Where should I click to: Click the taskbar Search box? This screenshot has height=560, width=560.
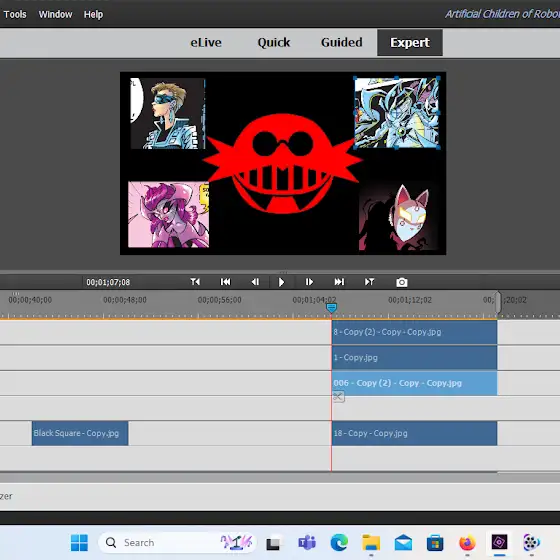pos(177,543)
